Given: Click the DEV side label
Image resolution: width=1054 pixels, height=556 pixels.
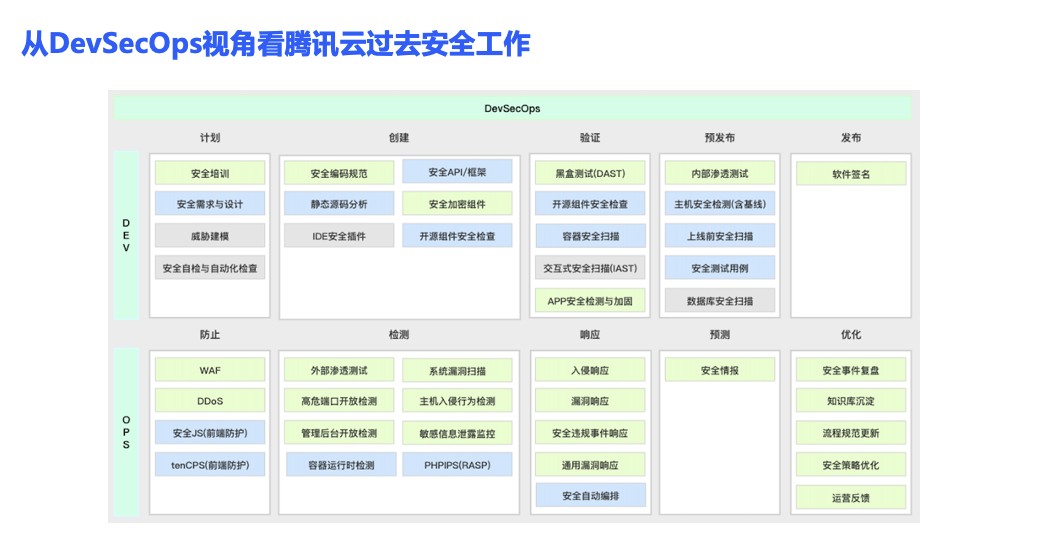Looking at the screenshot, I should pos(126,235).
